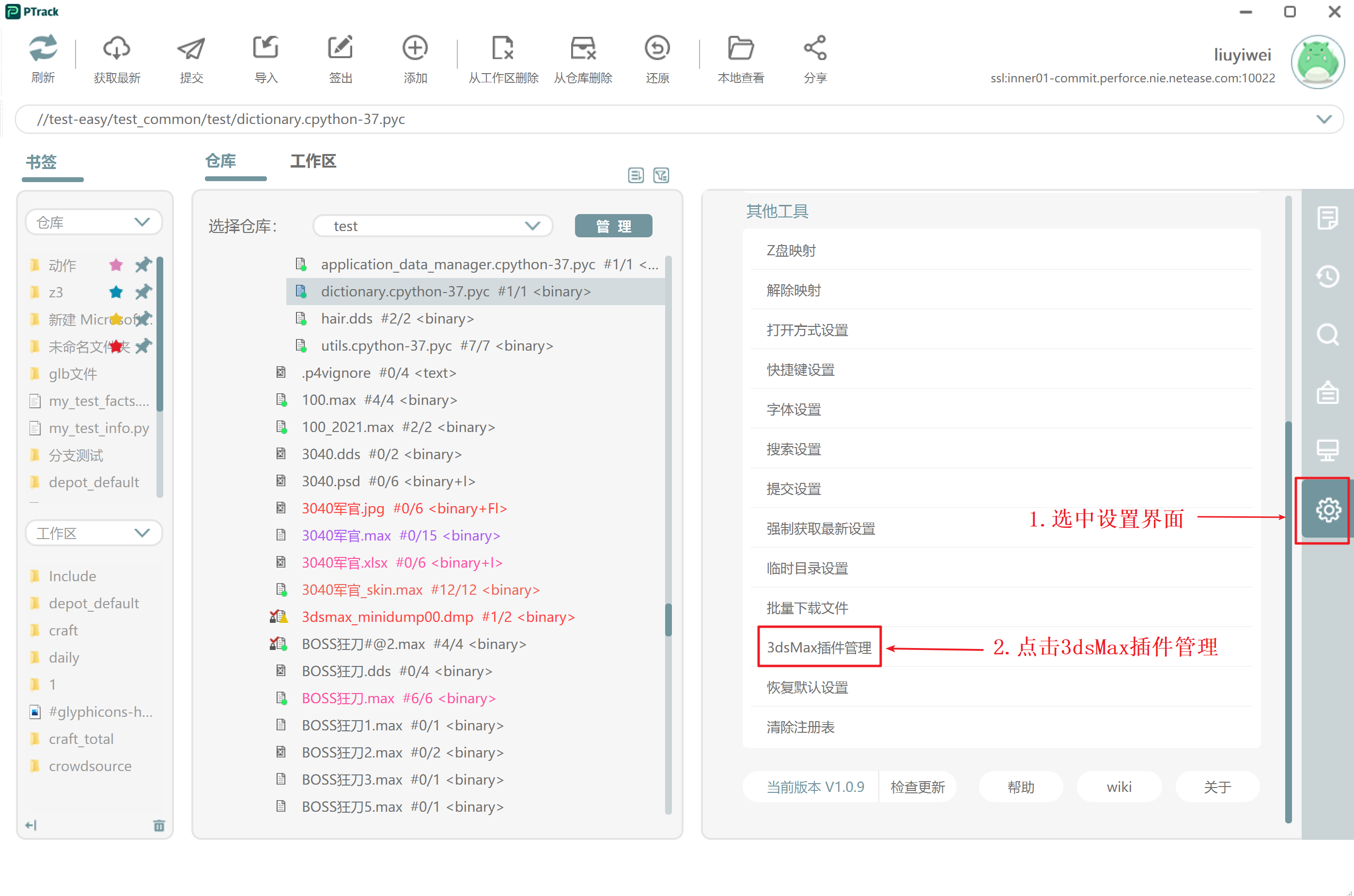
Task: Click the path input field at top
Action: [677, 119]
